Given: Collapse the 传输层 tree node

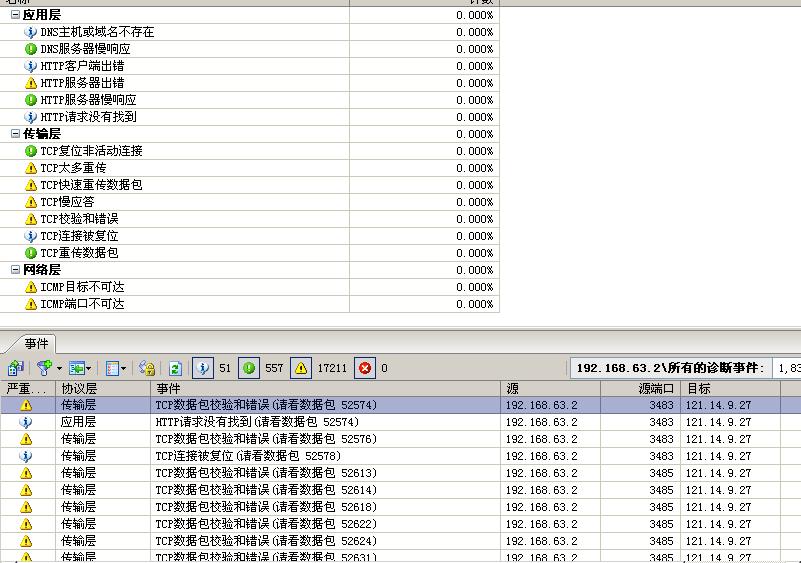Looking at the screenshot, I should (15, 134).
